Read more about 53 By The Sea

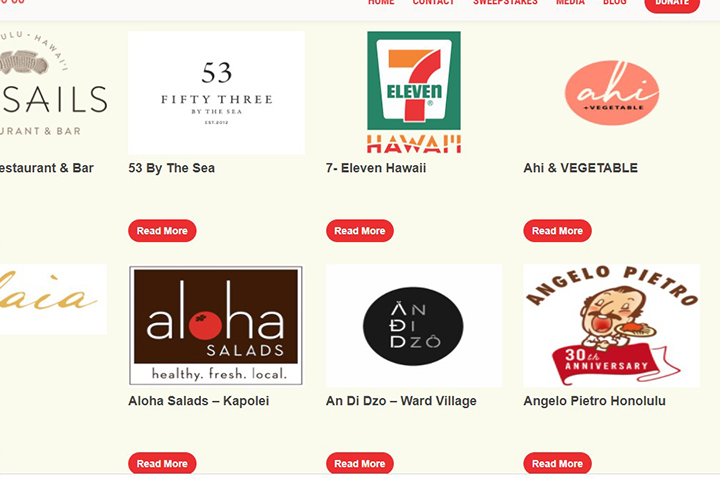162,231
